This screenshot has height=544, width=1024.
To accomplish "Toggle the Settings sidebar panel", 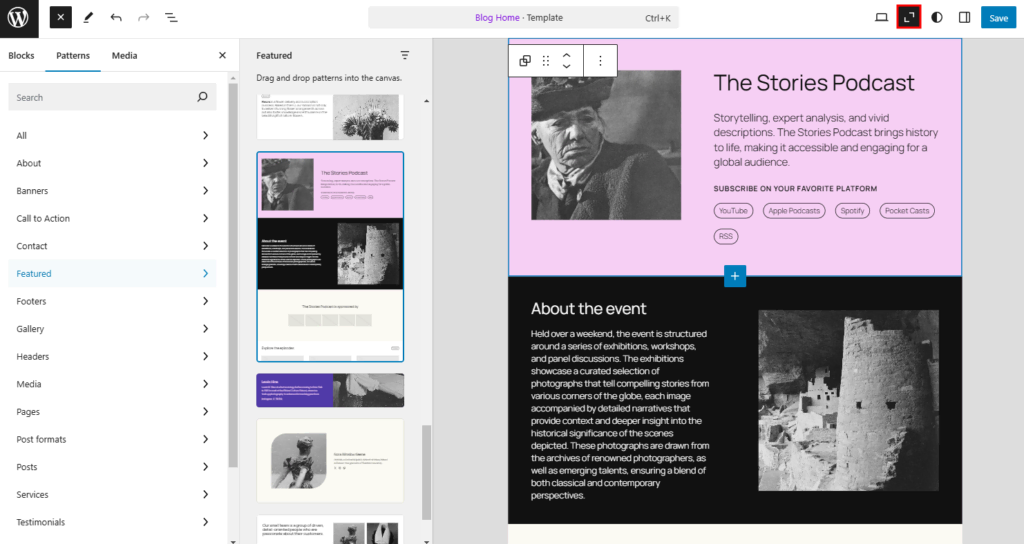I will 964,17.
